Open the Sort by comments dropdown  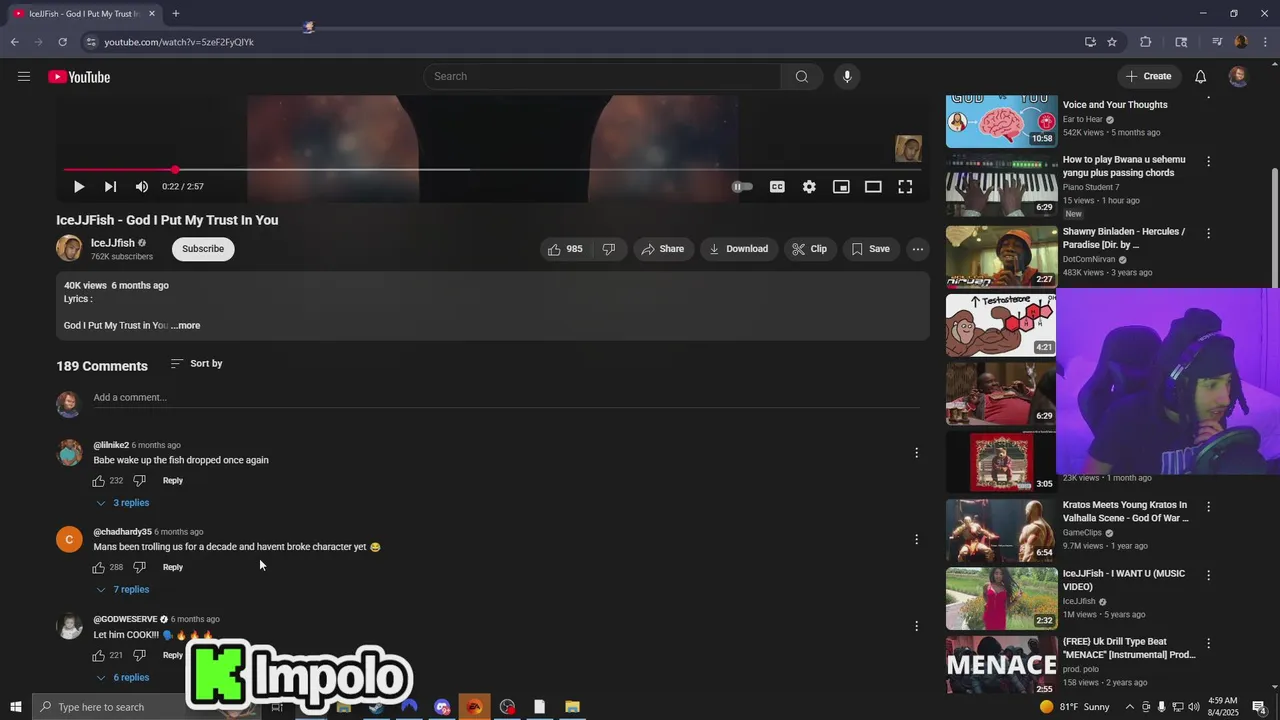tap(196, 364)
